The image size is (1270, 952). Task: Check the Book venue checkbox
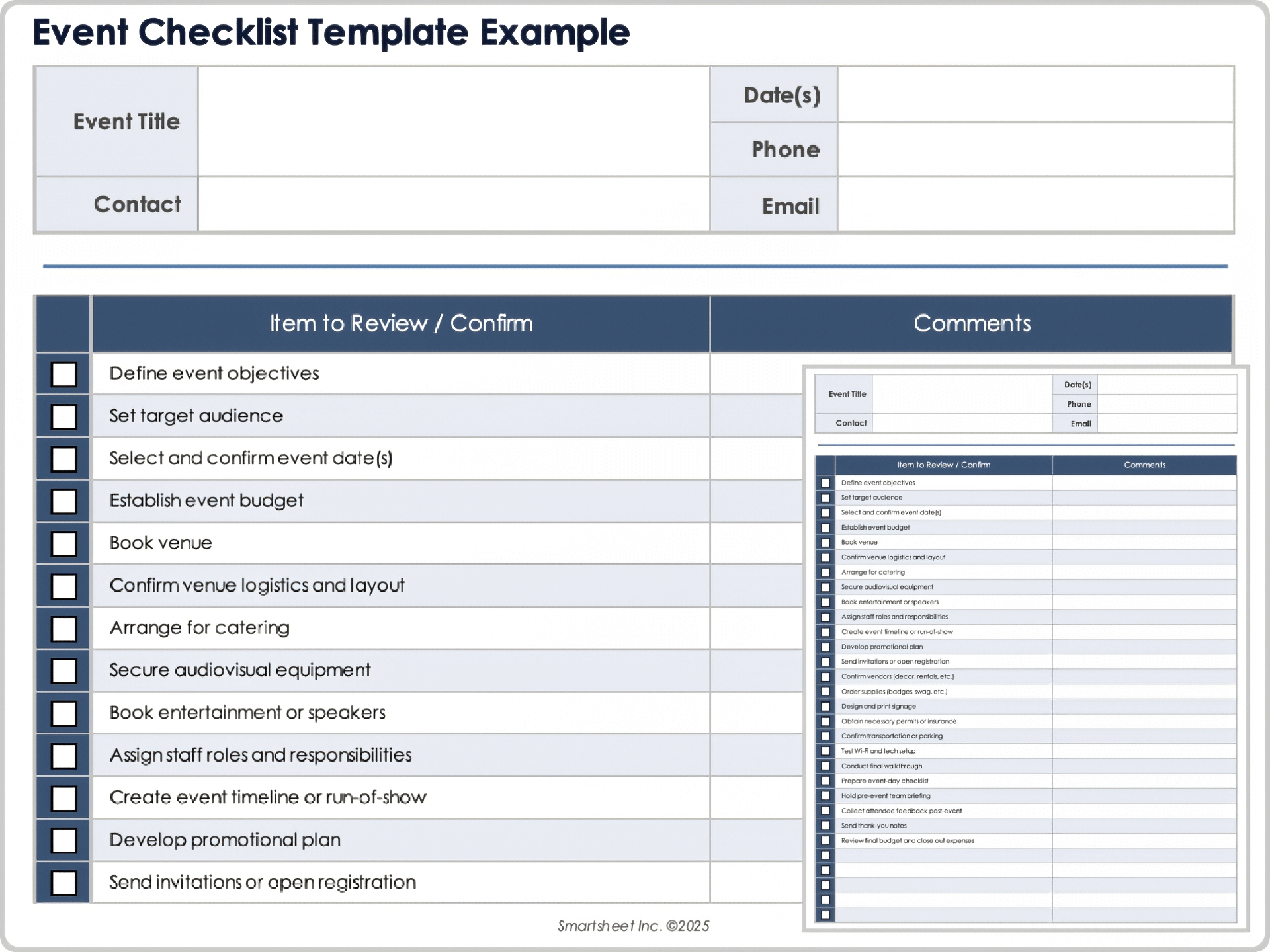coord(63,543)
